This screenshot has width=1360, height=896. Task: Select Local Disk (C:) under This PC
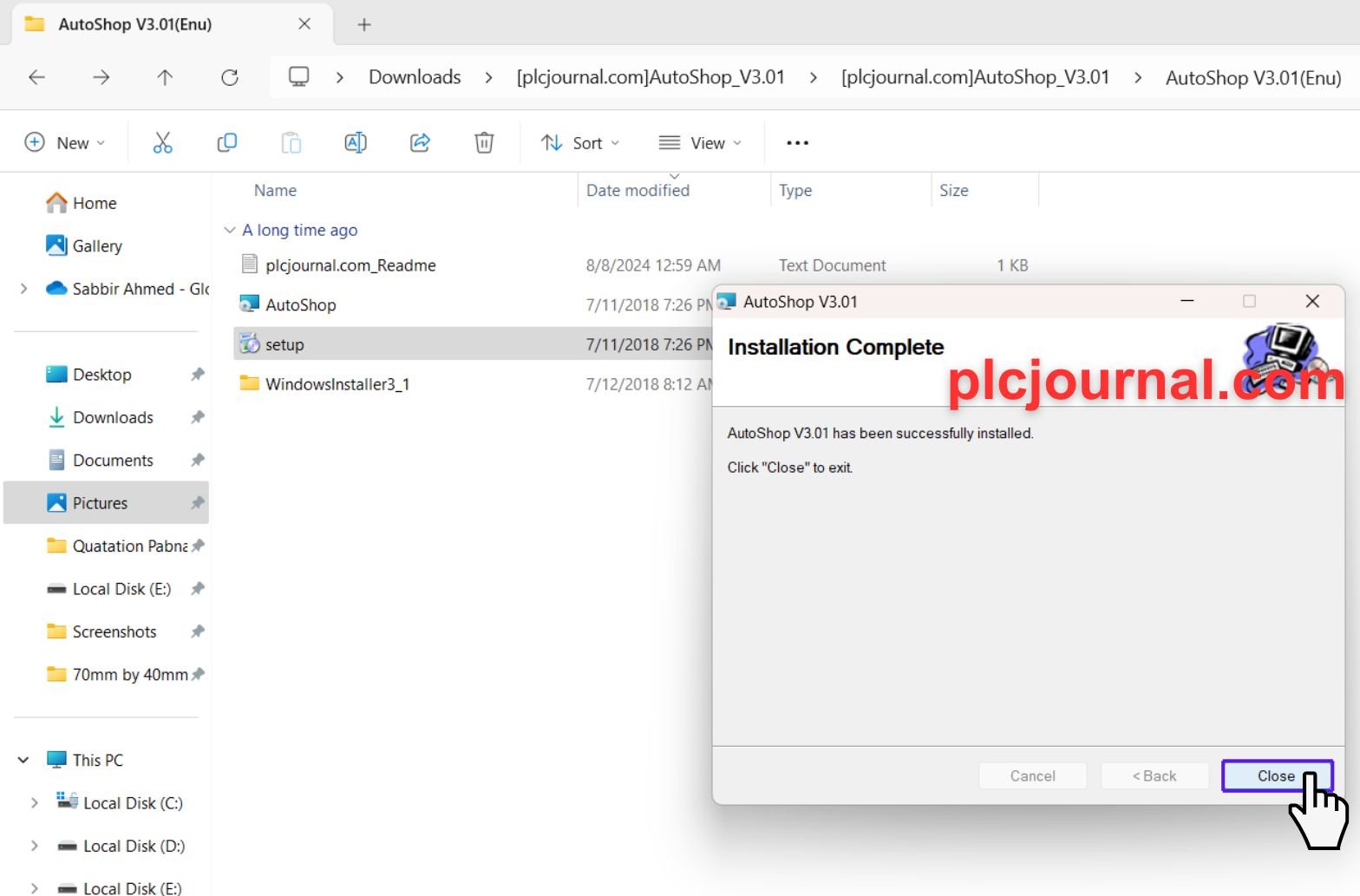[x=121, y=802]
